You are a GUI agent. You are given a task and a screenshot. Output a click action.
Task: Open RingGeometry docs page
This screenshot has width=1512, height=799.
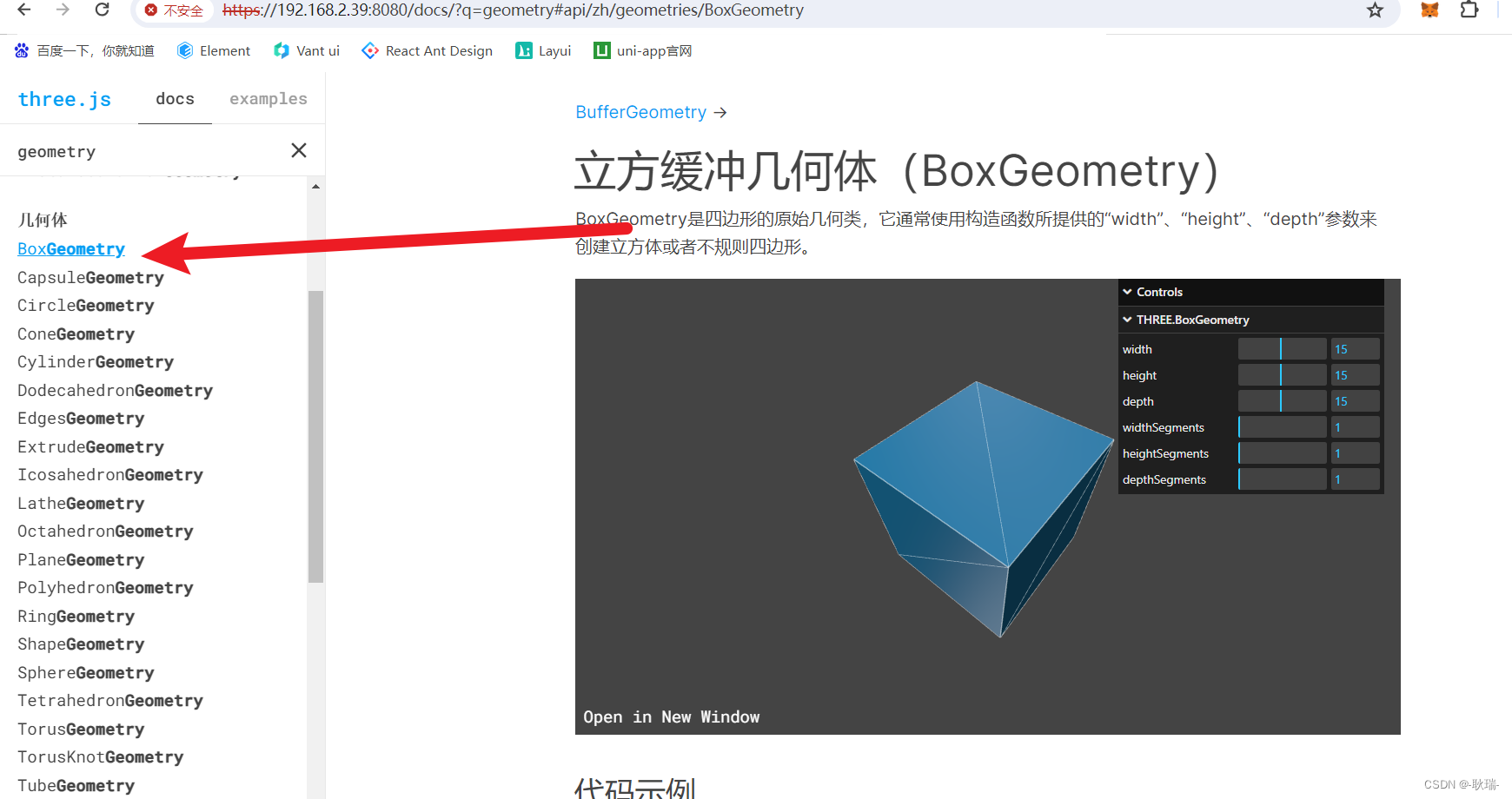click(x=76, y=617)
